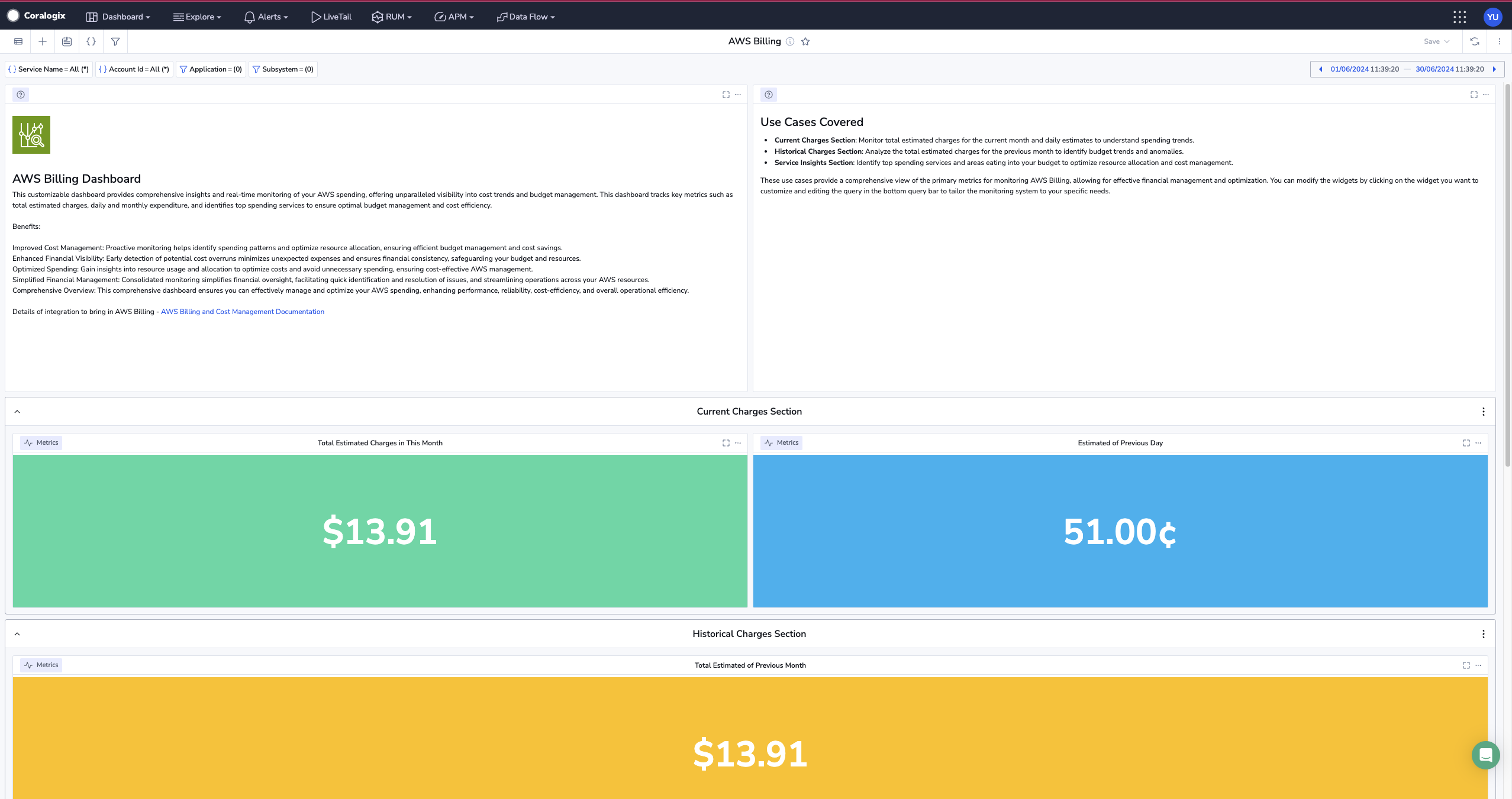Image resolution: width=1512 pixels, height=799 pixels.
Task: Click Metrics tag on Total Estimated Charges widget
Action: 41,442
